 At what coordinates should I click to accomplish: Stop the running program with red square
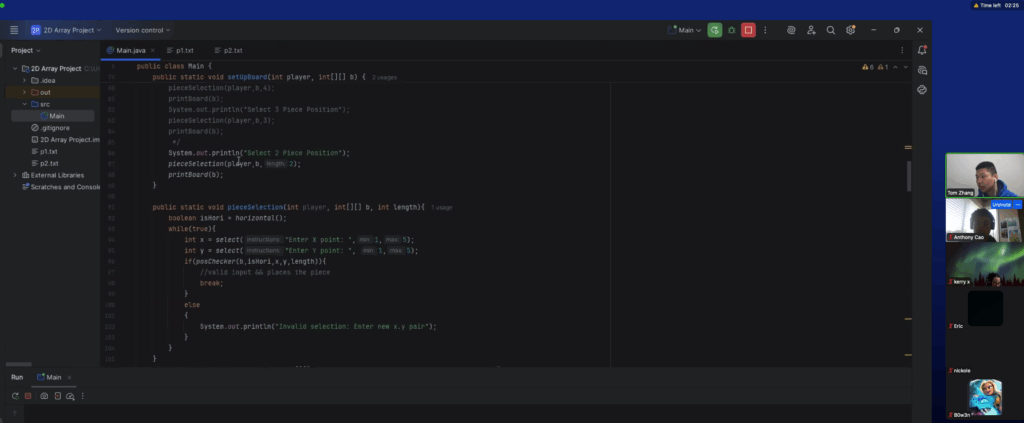tap(748, 30)
